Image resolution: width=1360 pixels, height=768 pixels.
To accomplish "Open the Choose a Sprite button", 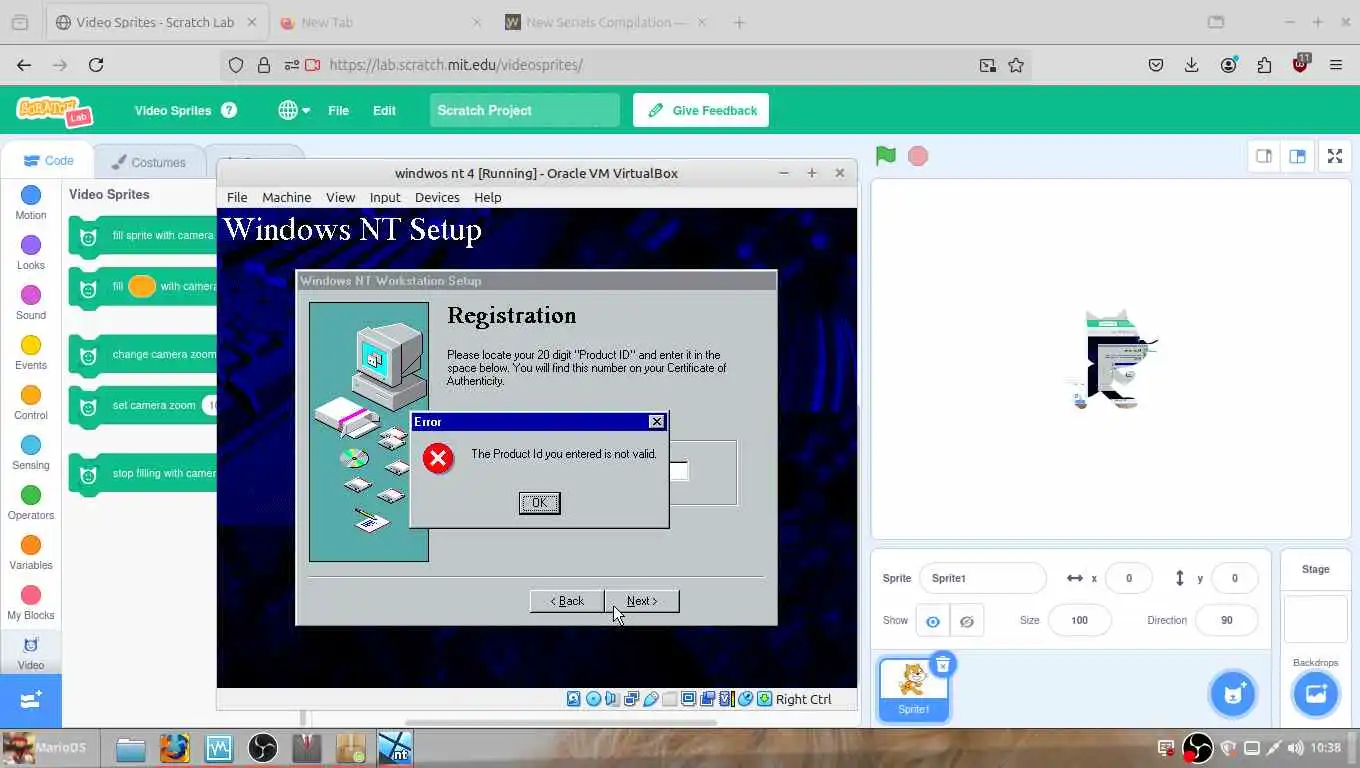I will 1232,694.
